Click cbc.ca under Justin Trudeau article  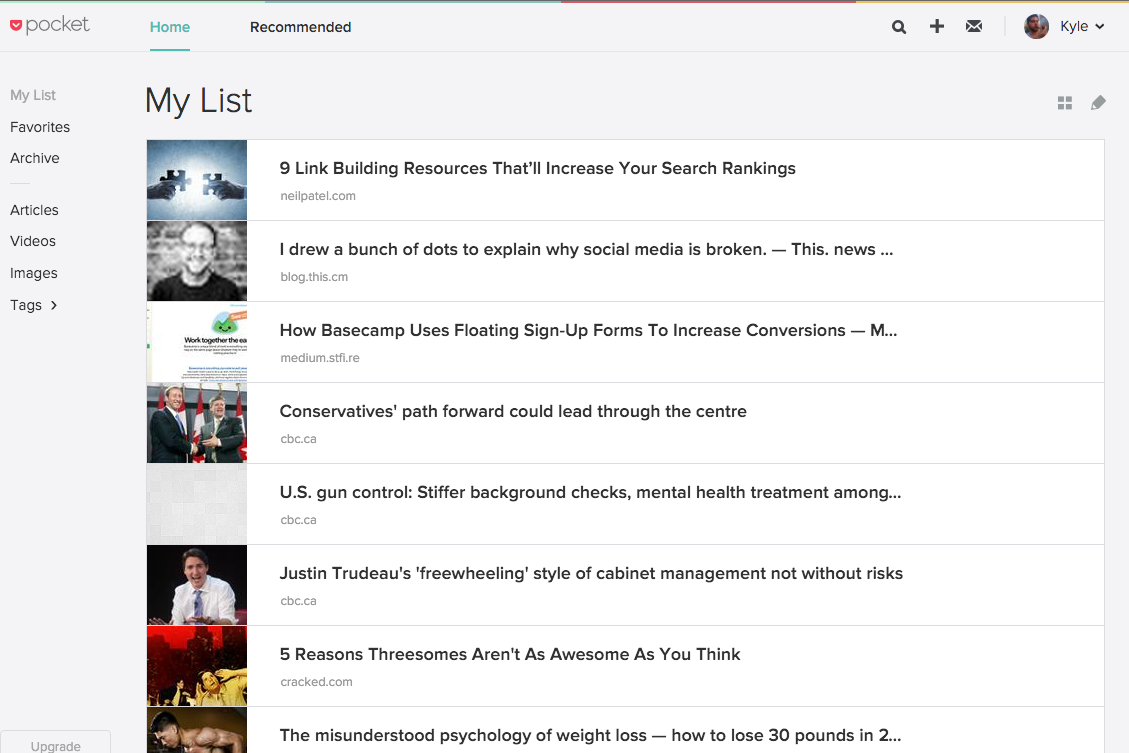click(298, 600)
